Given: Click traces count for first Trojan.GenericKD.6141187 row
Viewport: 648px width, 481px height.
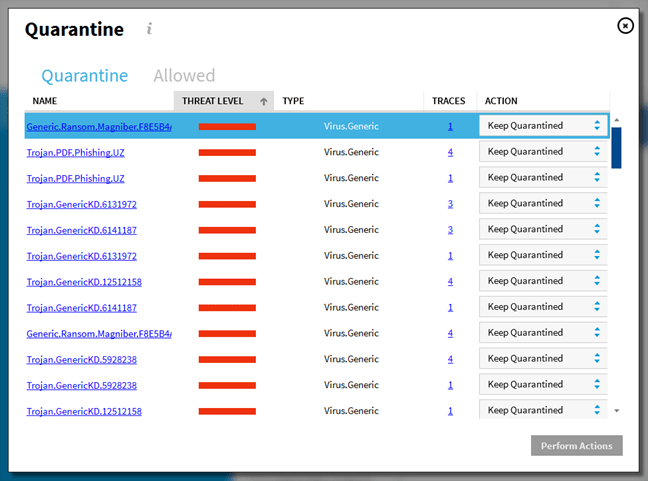Looking at the screenshot, I should pyautogui.click(x=450, y=230).
